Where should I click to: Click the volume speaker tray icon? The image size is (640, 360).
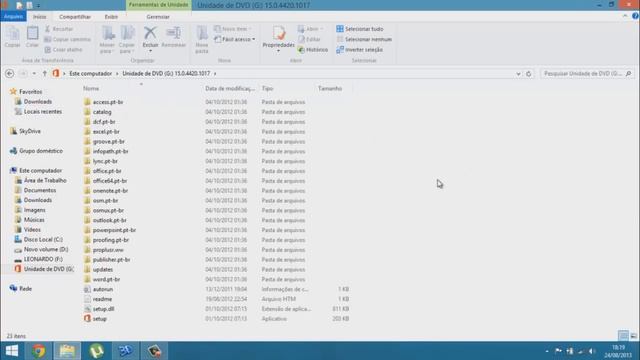[592, 351]
